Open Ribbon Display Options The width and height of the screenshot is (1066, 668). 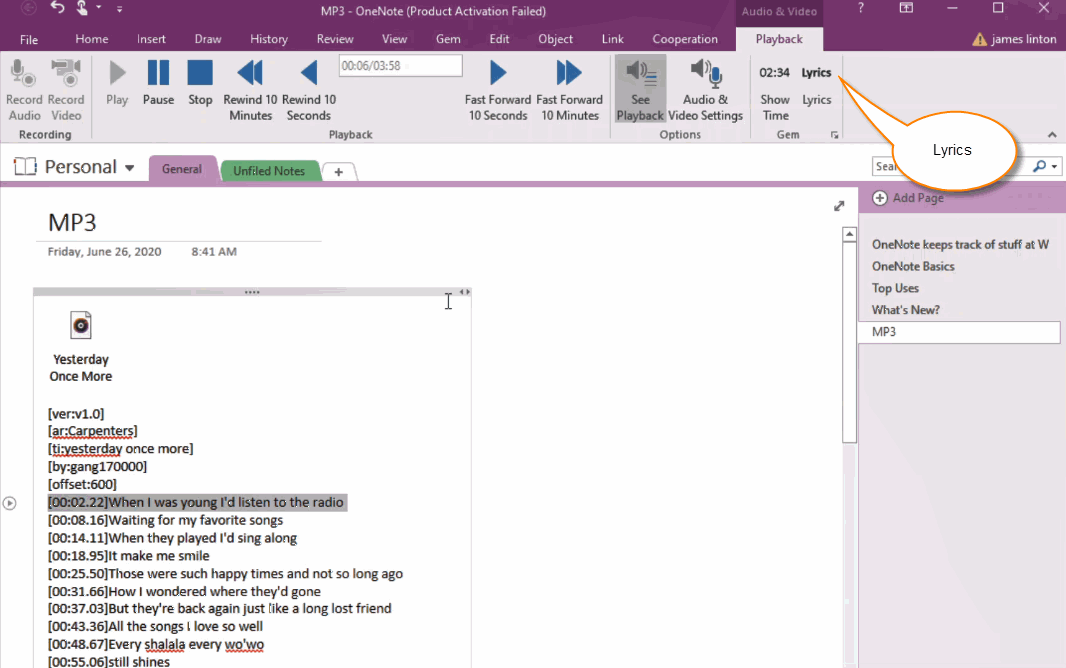click(x=906, y=9)
